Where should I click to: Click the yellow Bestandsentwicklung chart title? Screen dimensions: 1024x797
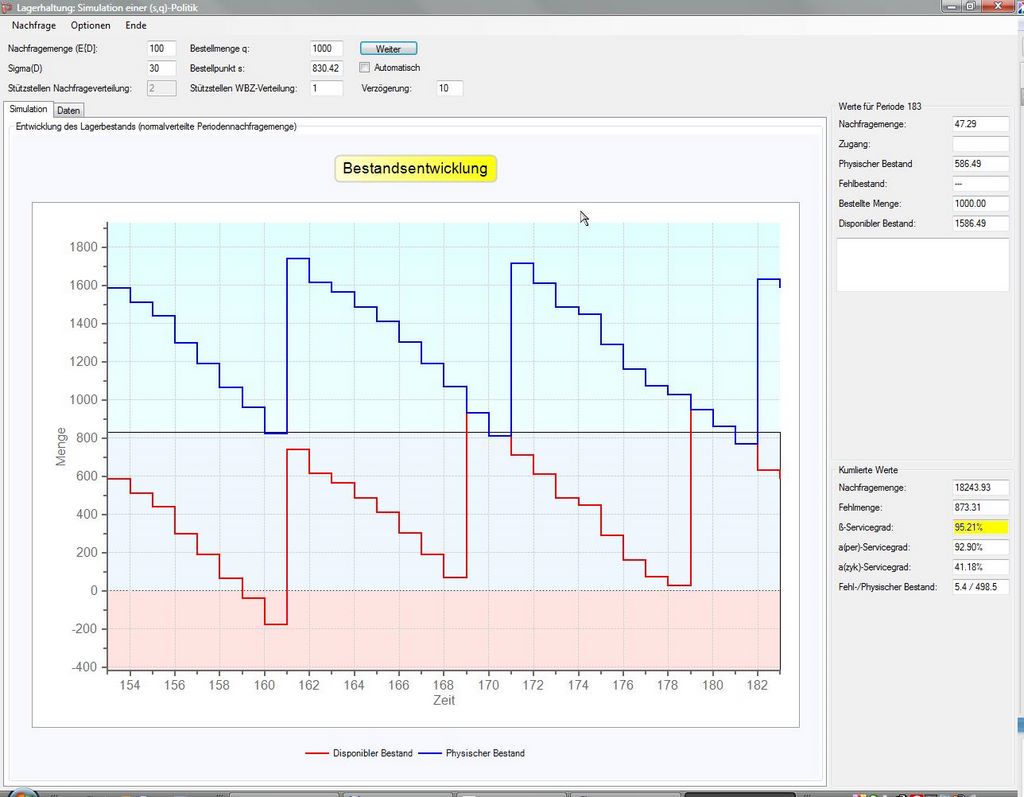pyautogui.click(x=415, y=169)
